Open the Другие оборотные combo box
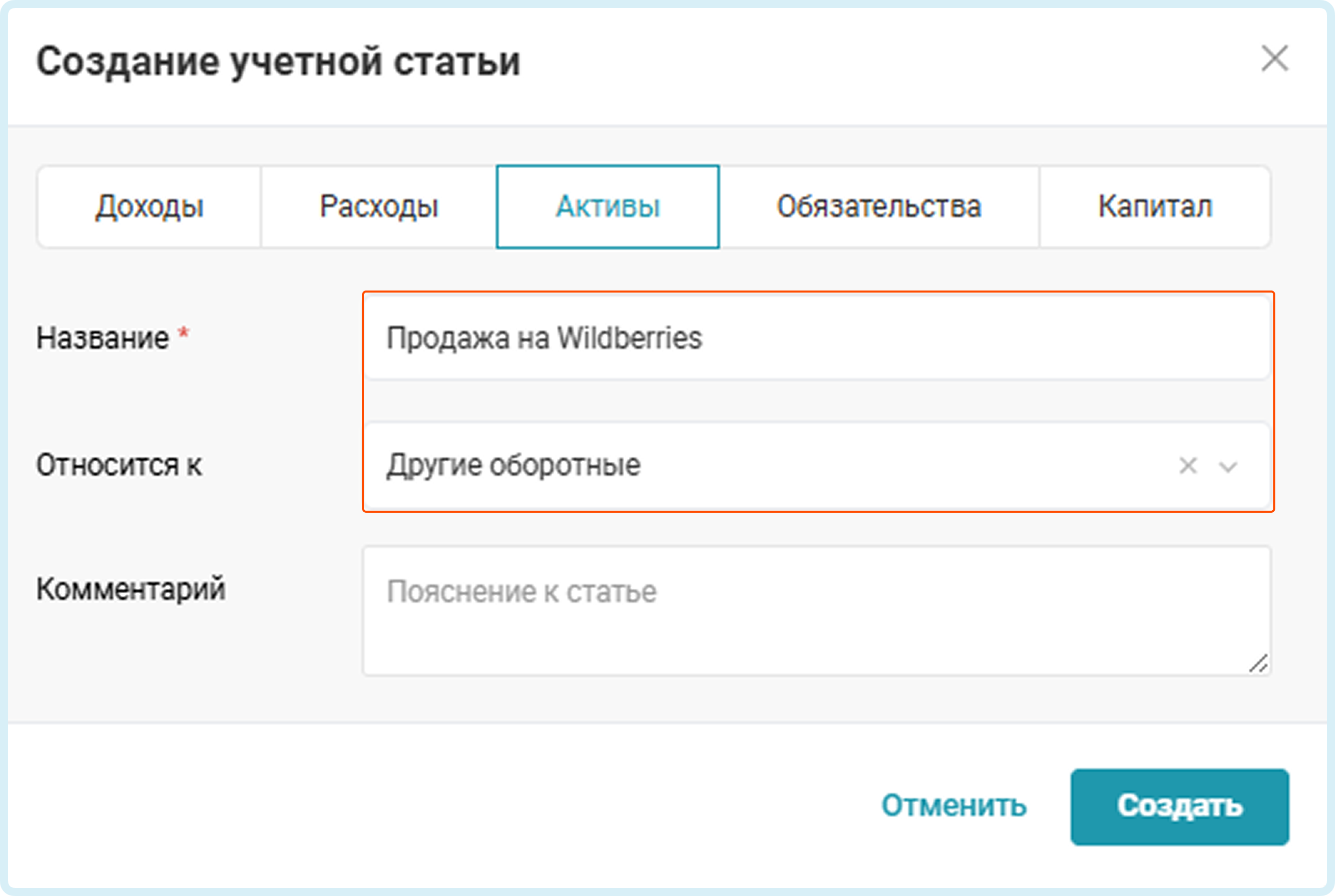Screen dimensions: 1335x896 click(817, 466)
